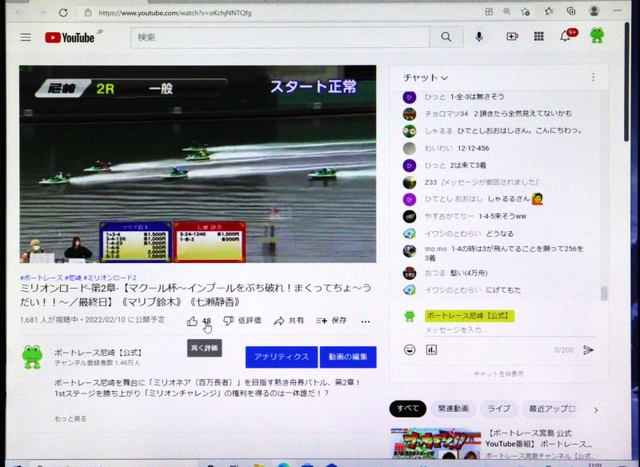The image size is (640, 467).
Task: Open the #ボートレース hashtag link
Action: [41, 278]
